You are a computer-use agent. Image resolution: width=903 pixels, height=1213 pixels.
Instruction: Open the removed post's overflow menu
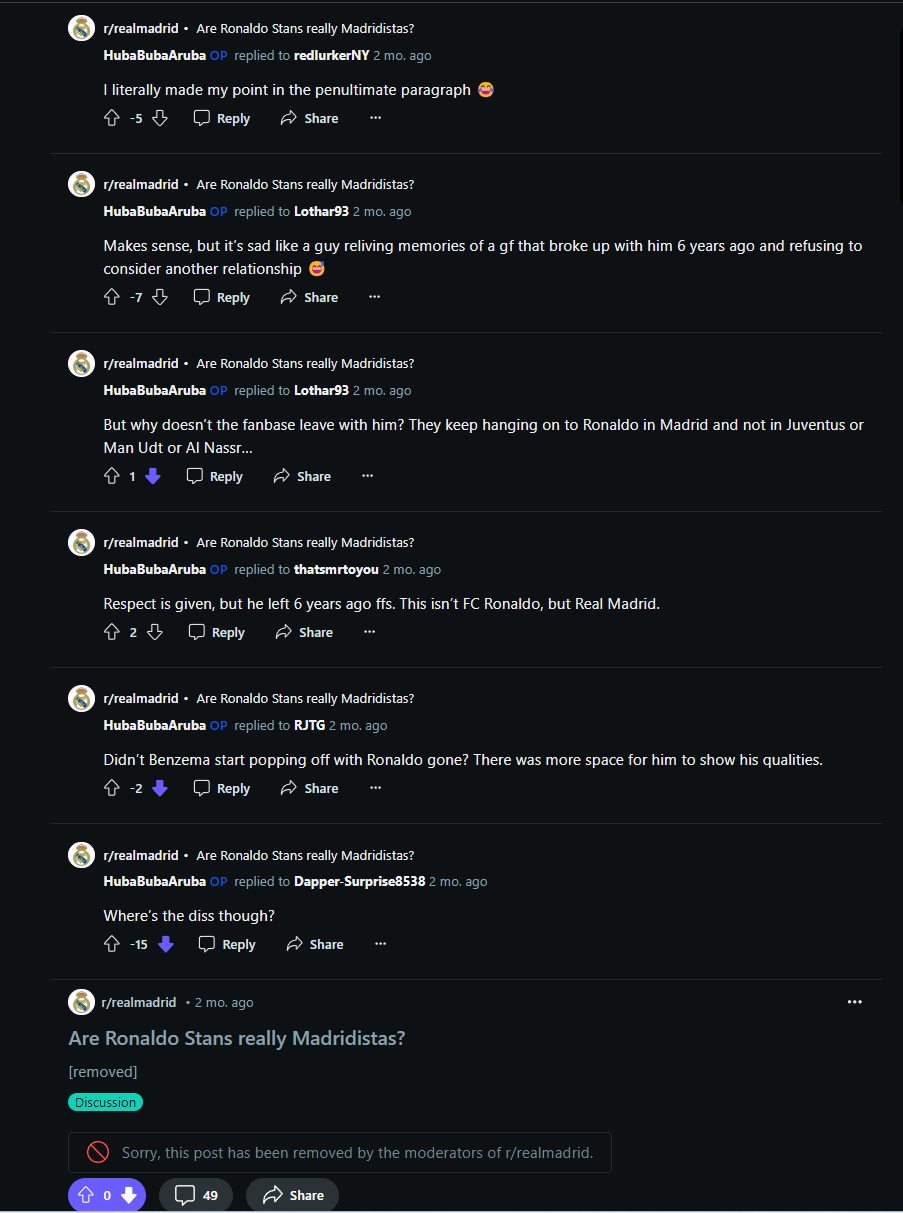[x=854, y=1002]
